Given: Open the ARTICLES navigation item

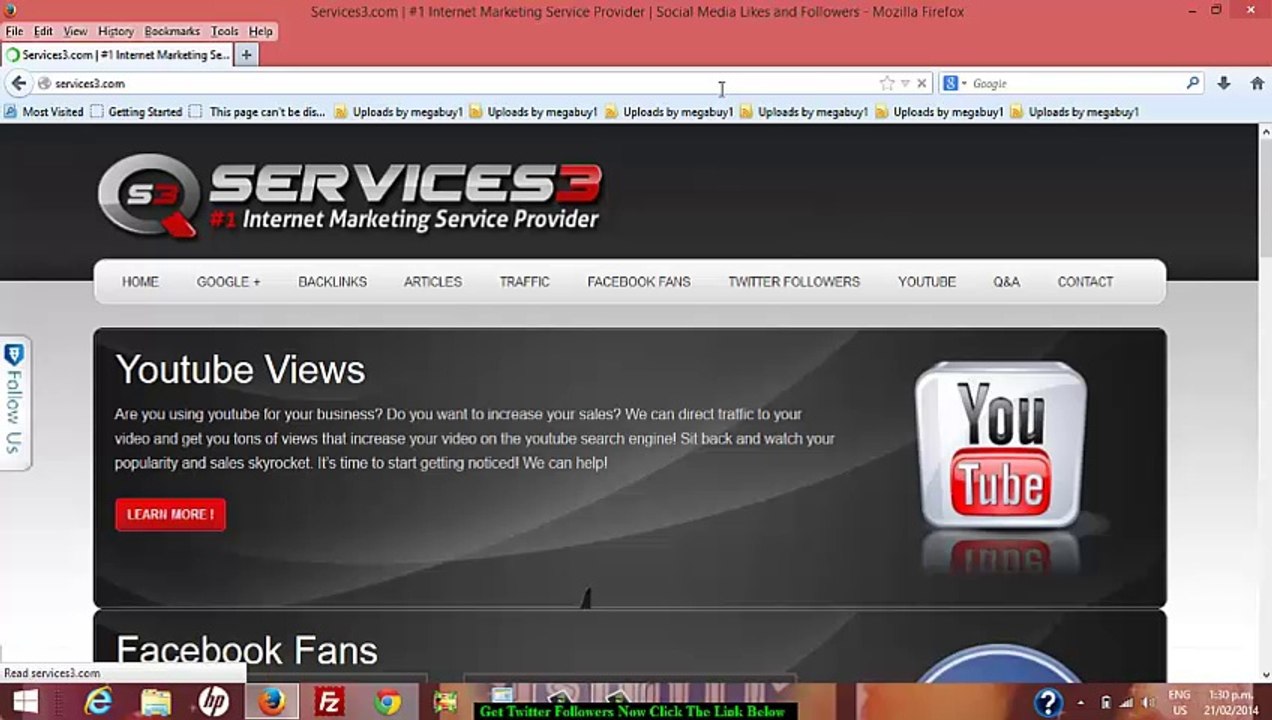Looking at the screenshot, I should [x=432, y=282].
